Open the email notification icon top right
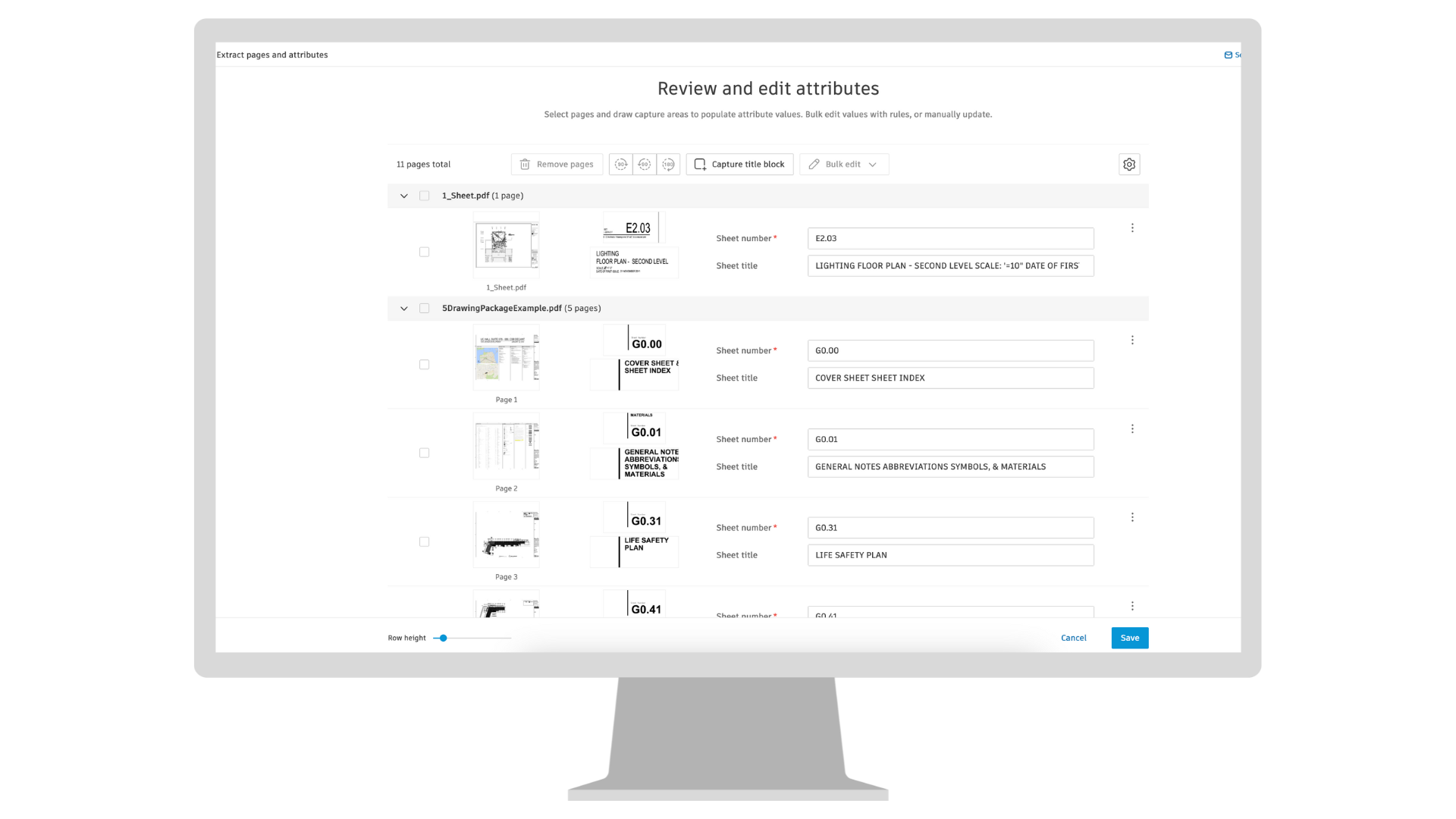Screen dimensions: 1456x819 point(1227,55)
